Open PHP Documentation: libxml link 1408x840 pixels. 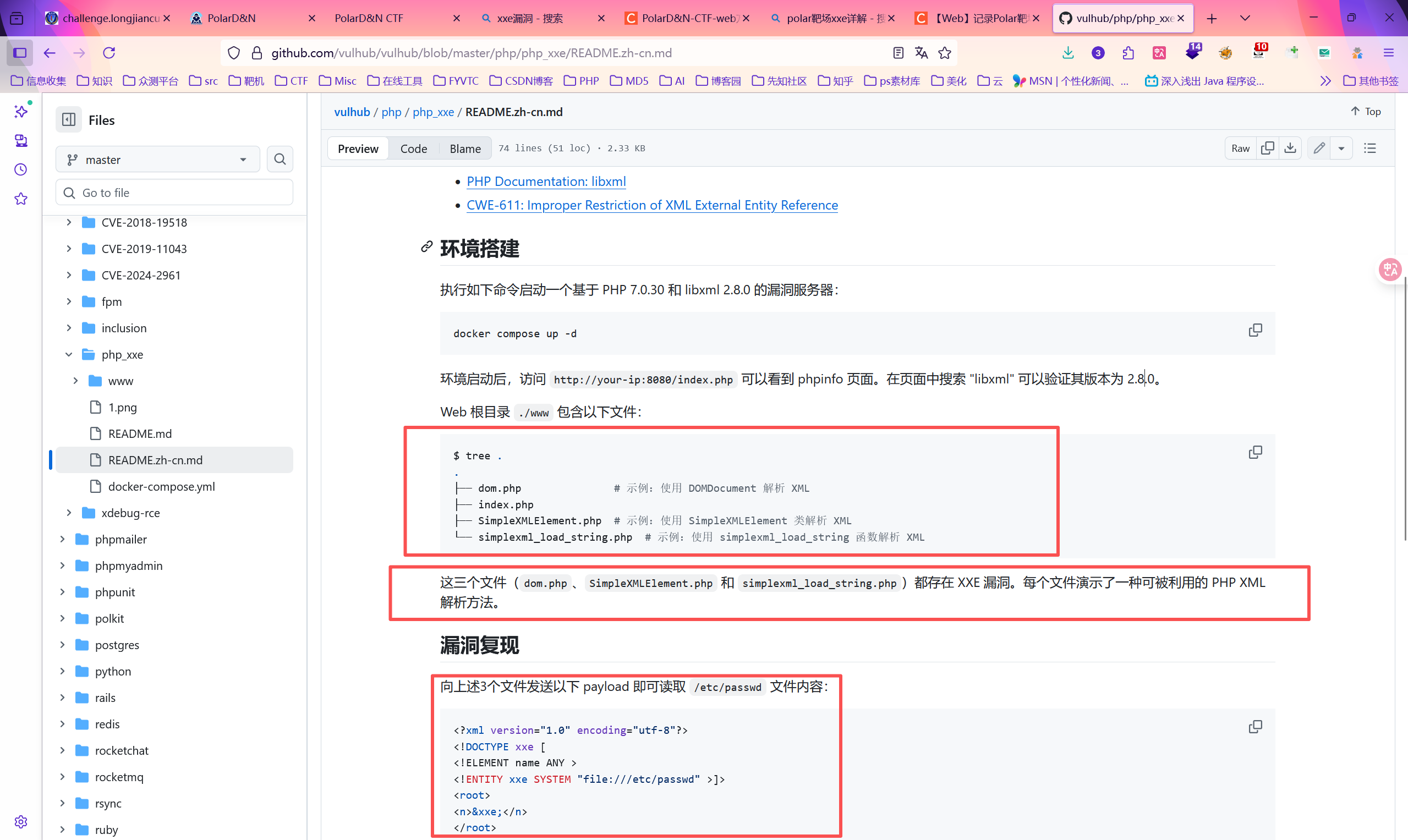[x=546, y=182]
